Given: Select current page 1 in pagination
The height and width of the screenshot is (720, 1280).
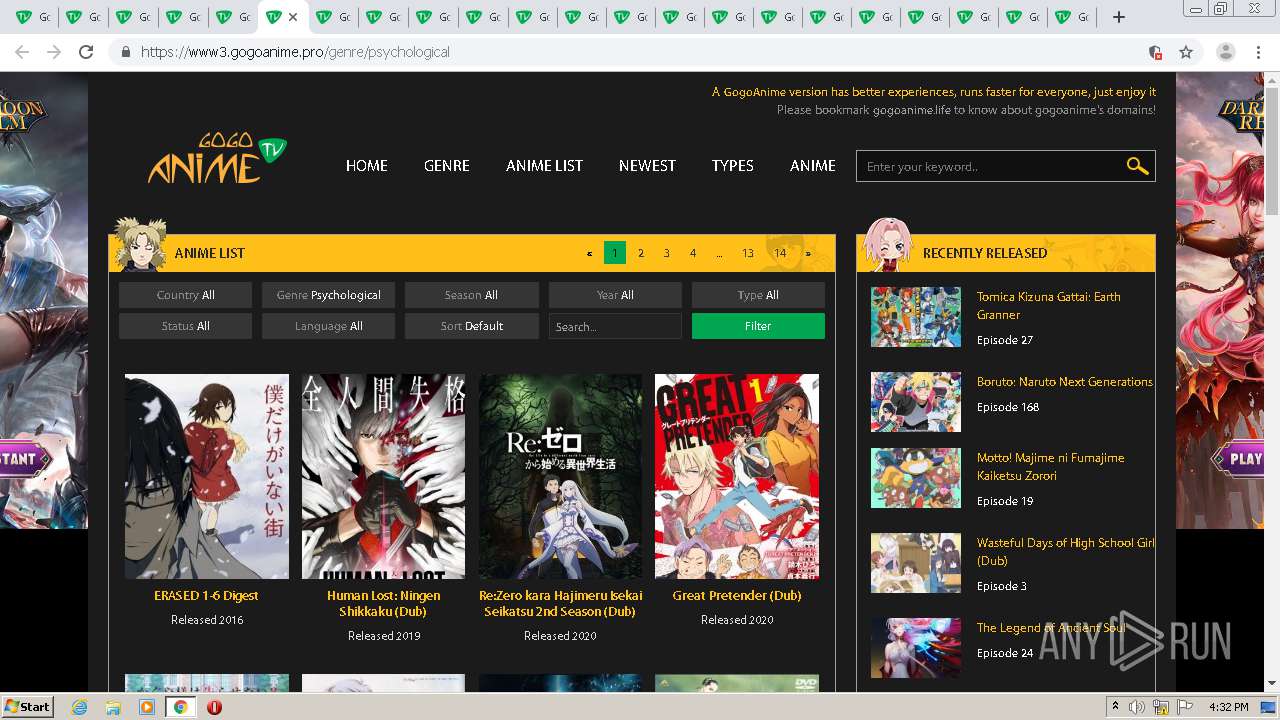Looking at the screenshot, I should click(x=615, y=253).
